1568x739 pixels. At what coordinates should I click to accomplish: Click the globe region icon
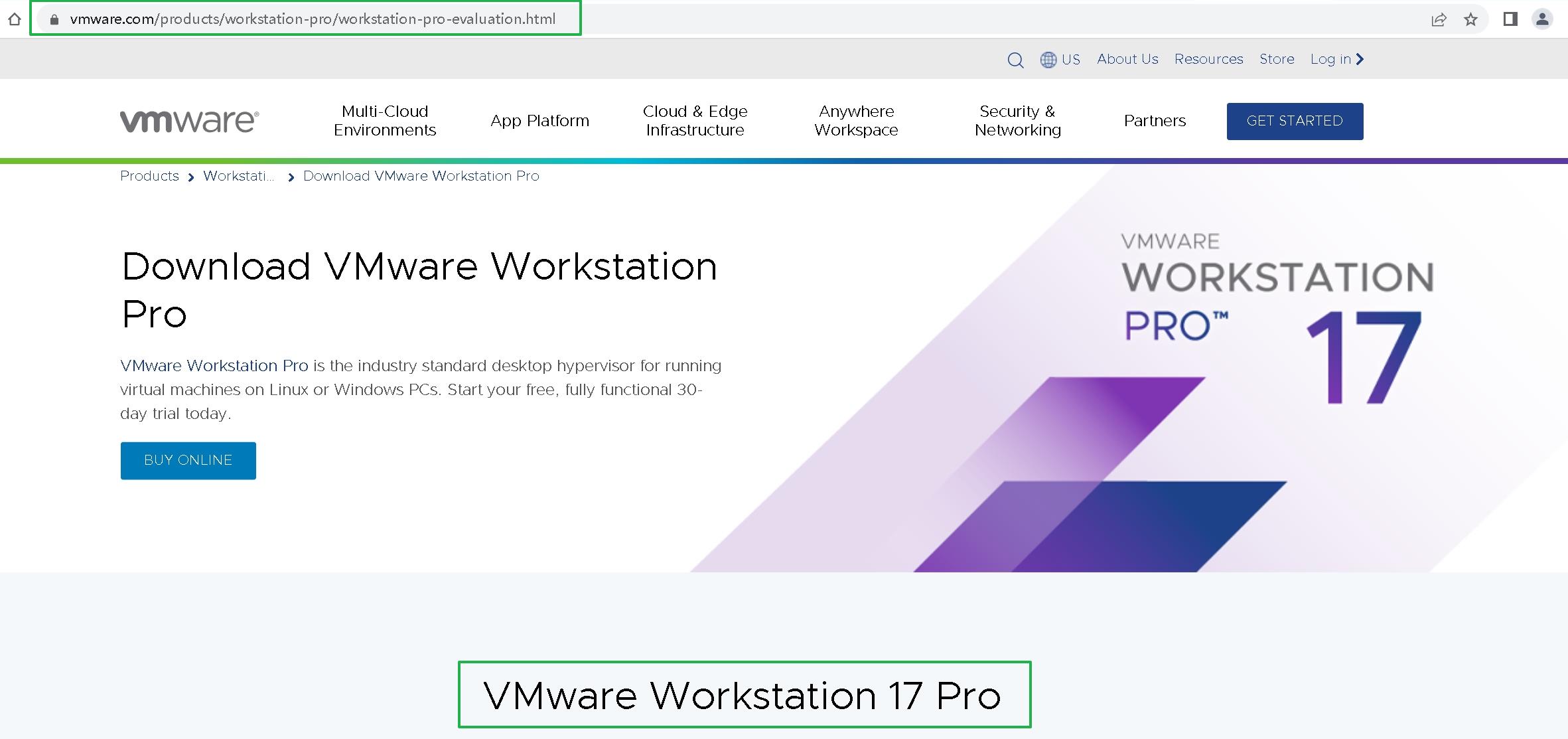[1048, 60]
